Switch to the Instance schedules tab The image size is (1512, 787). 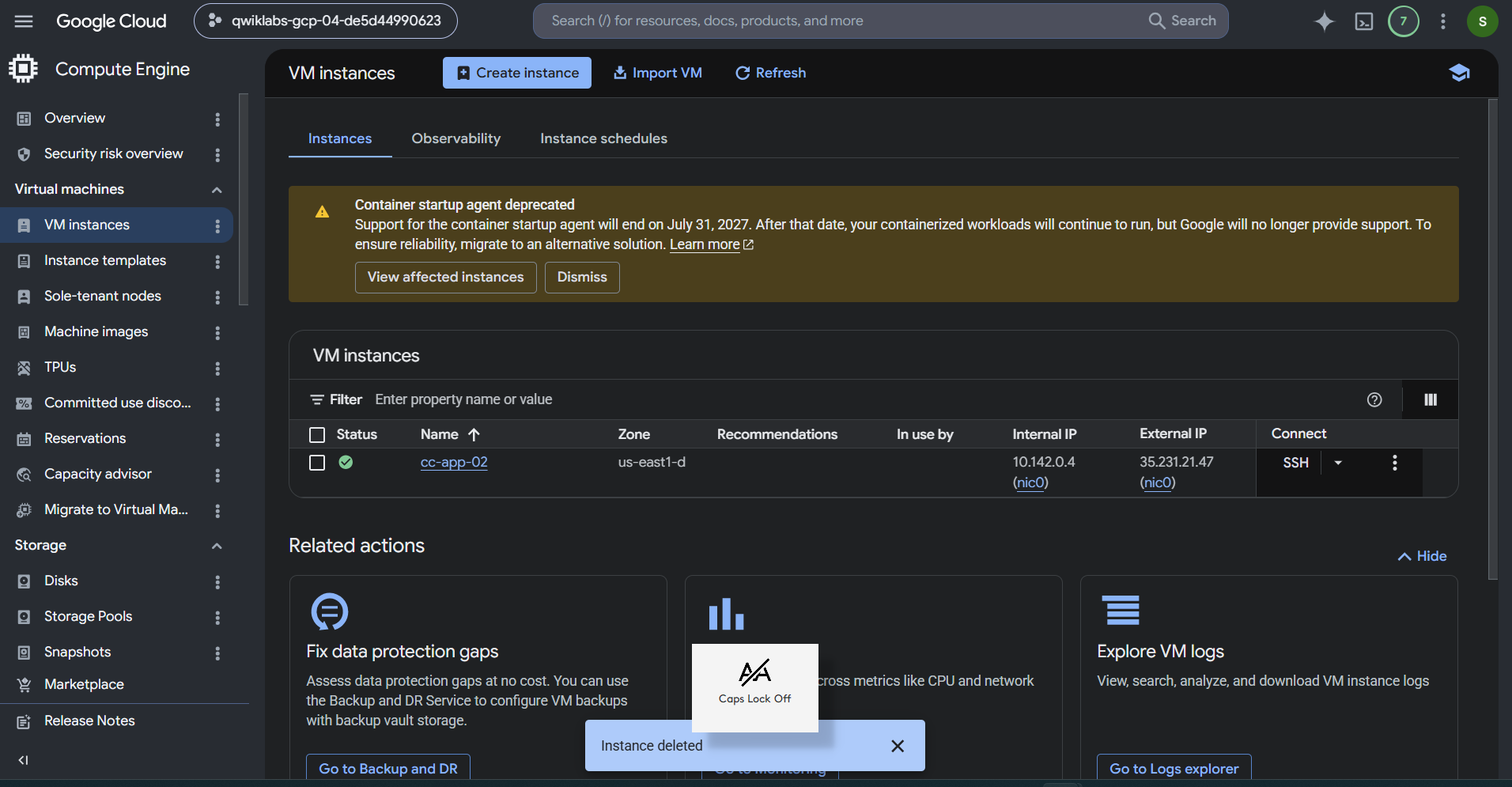pyautogui.click(x=604, y=138)
